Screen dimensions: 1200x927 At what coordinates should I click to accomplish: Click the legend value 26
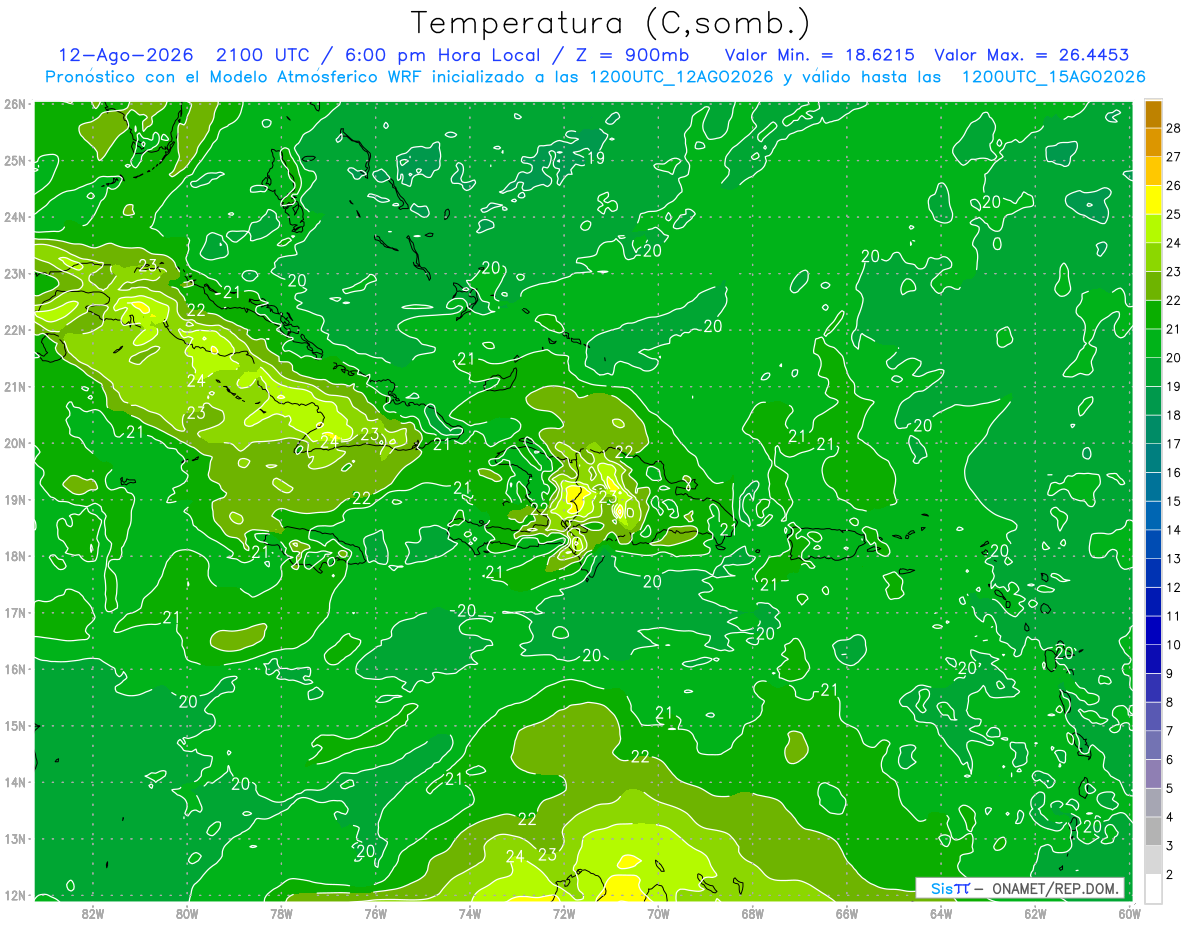(1173, 185)
